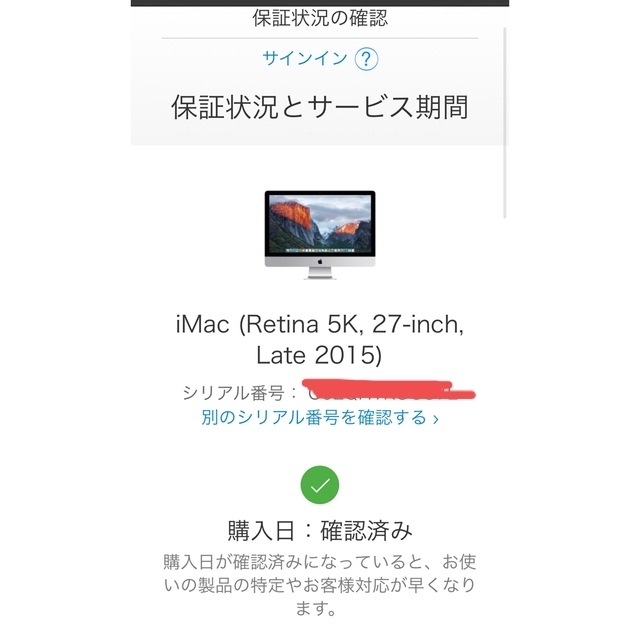
Task: Click the divider line below the page title
Action: (x=320, y=38)
